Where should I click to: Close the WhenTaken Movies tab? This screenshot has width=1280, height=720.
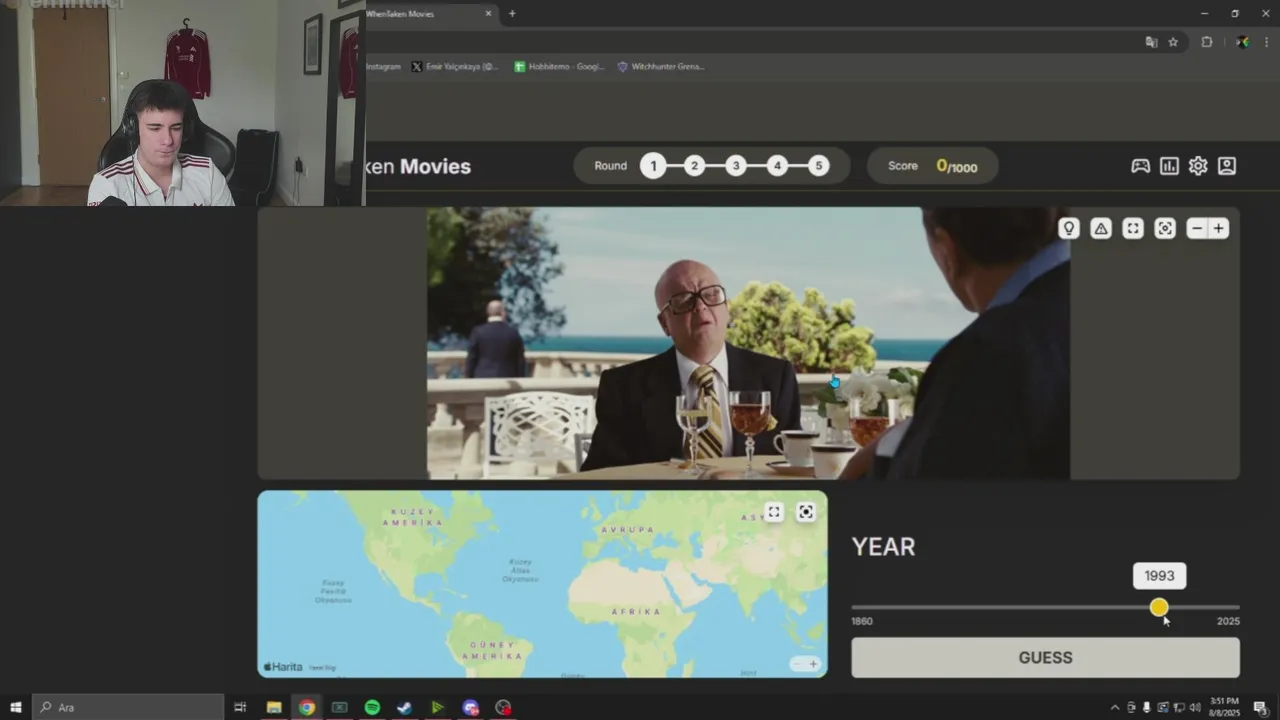[489, 14]
